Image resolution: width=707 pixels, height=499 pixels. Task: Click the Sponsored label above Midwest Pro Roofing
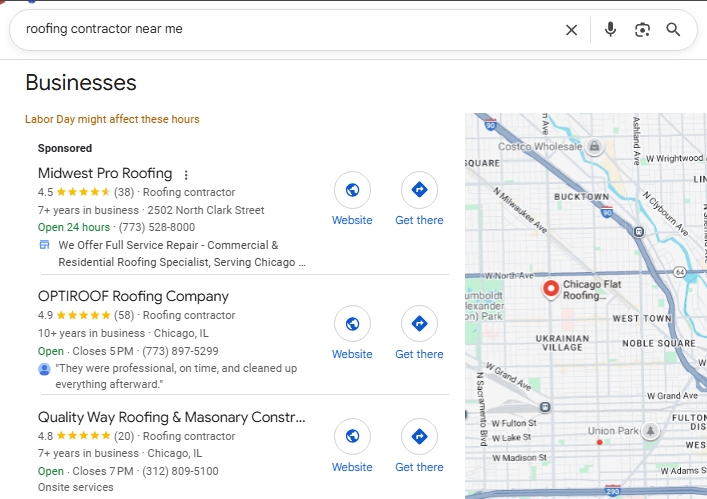[x=65, y=148]
